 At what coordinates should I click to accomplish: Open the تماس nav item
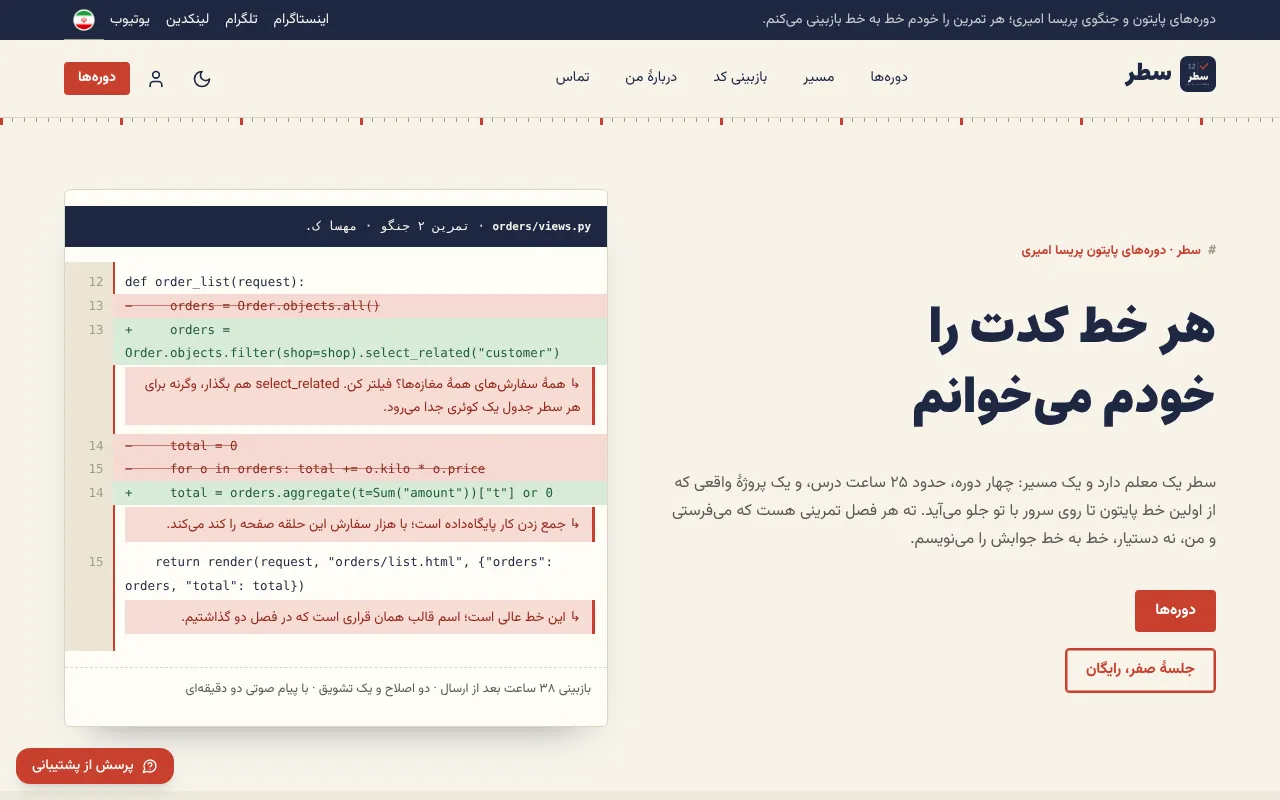tap(573, 77)
